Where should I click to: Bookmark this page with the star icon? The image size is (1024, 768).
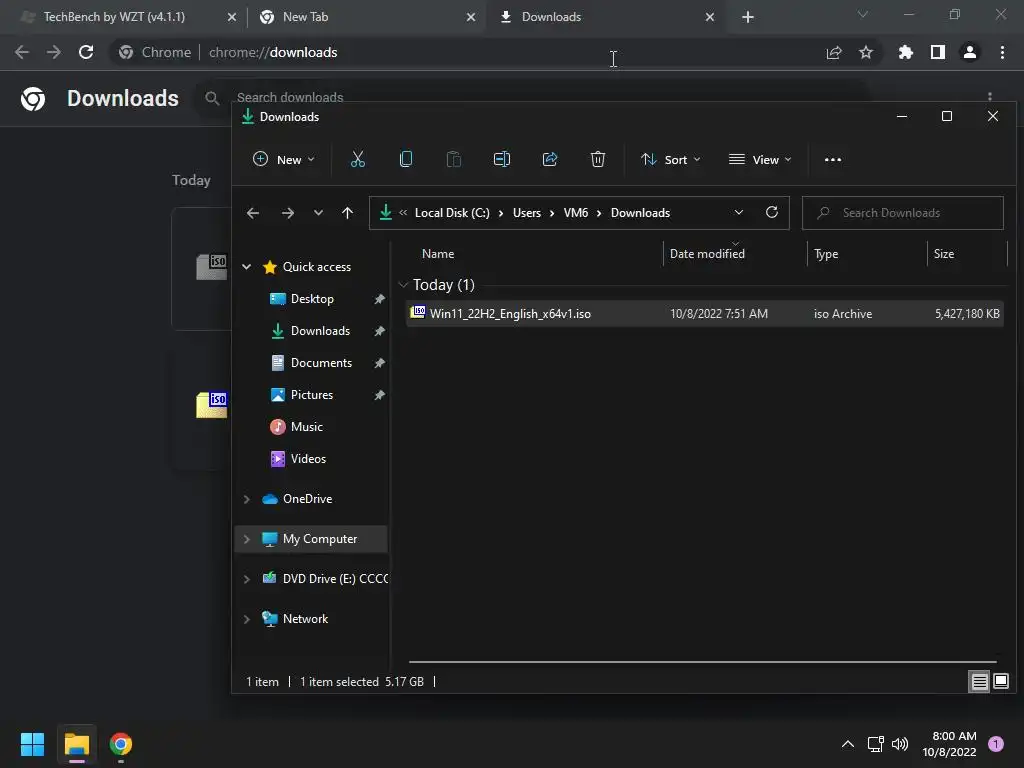click(x=866, y=52)
